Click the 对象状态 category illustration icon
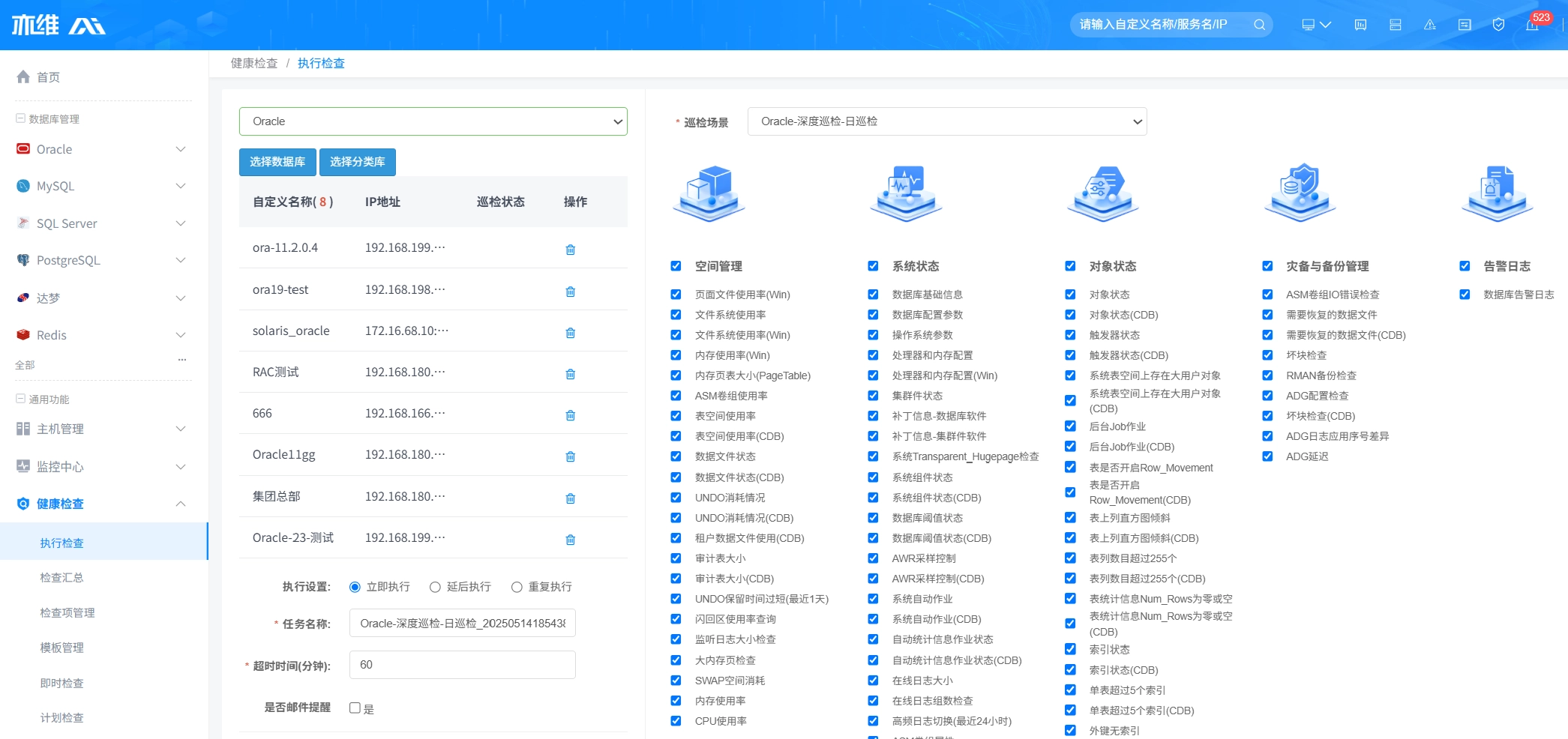Screen dimensions: 1568x739 click(1103, 193)
